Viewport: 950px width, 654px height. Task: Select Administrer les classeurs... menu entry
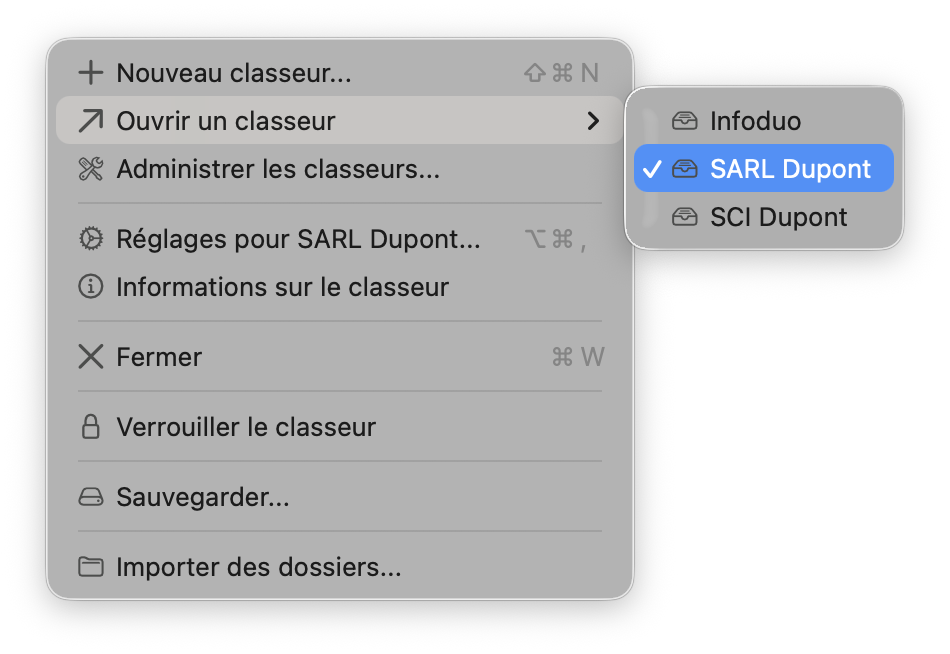(278, 169)
